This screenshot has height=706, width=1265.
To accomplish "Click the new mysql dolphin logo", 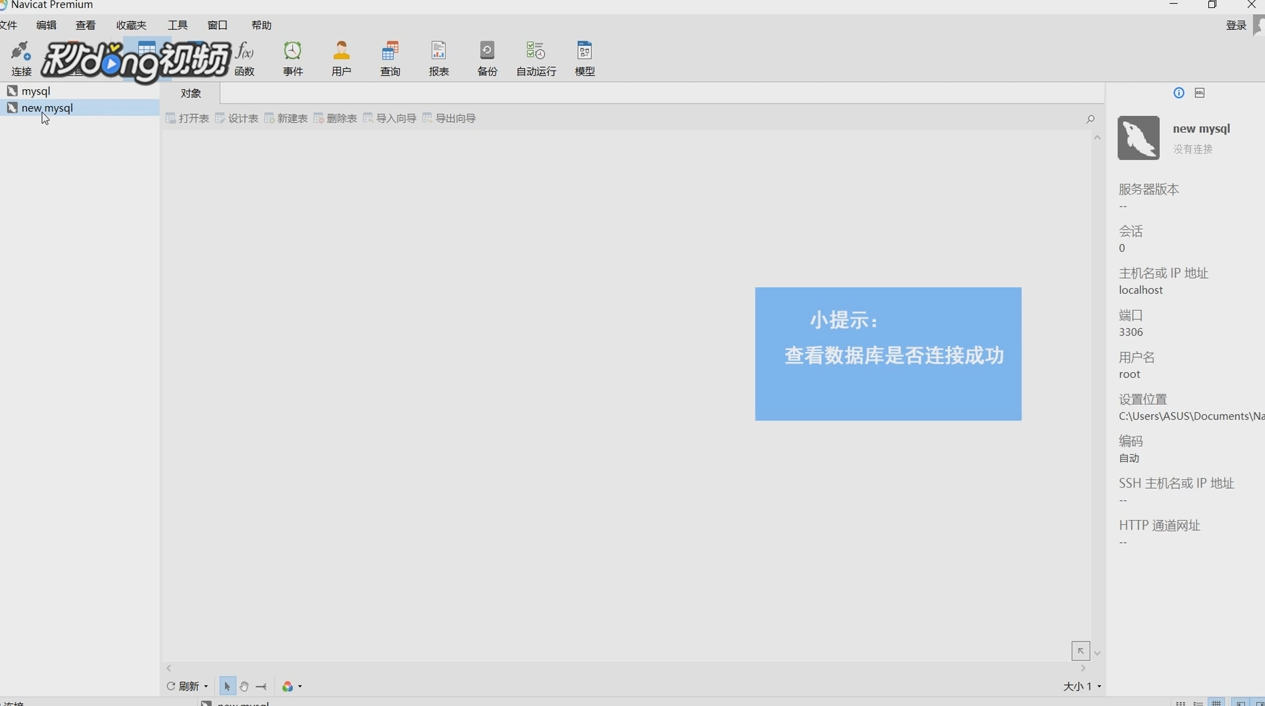I will (x=1139, y=138).
